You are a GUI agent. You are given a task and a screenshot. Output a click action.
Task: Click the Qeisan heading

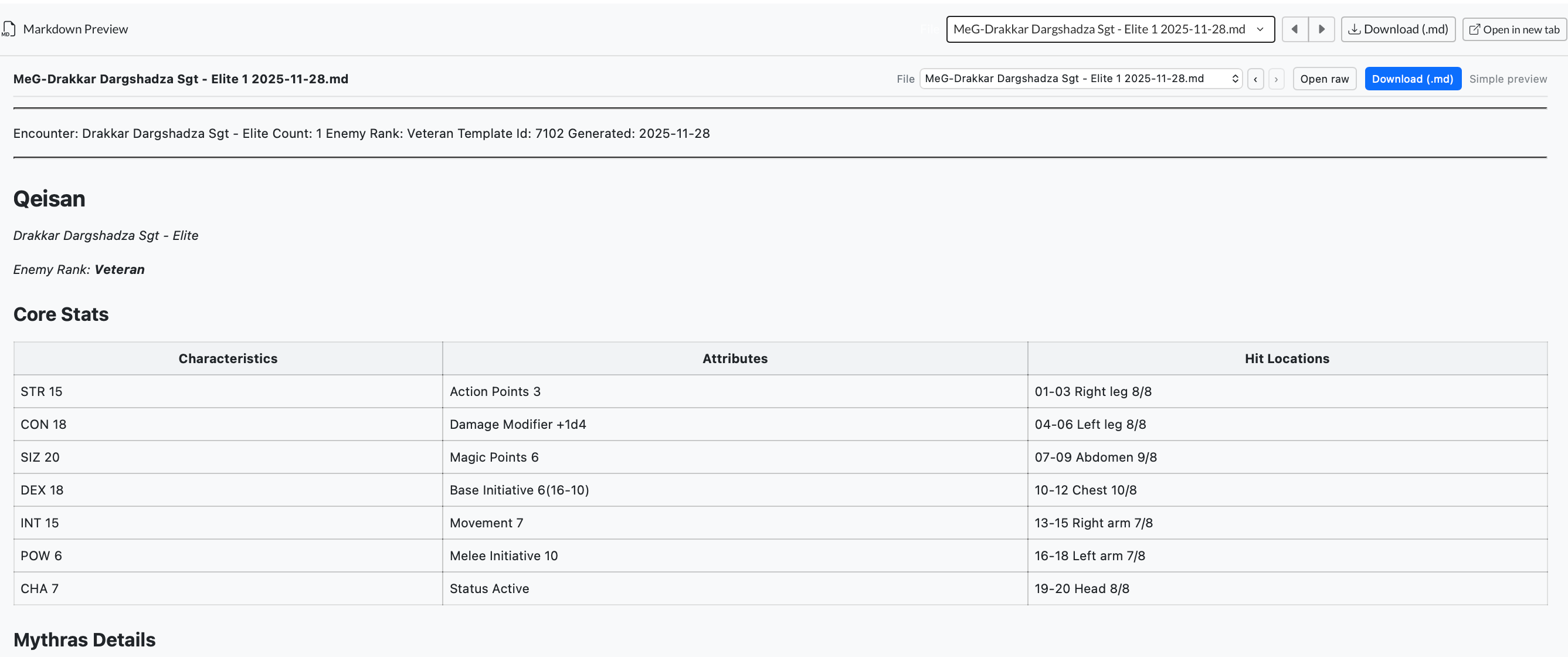pos(49,198)
